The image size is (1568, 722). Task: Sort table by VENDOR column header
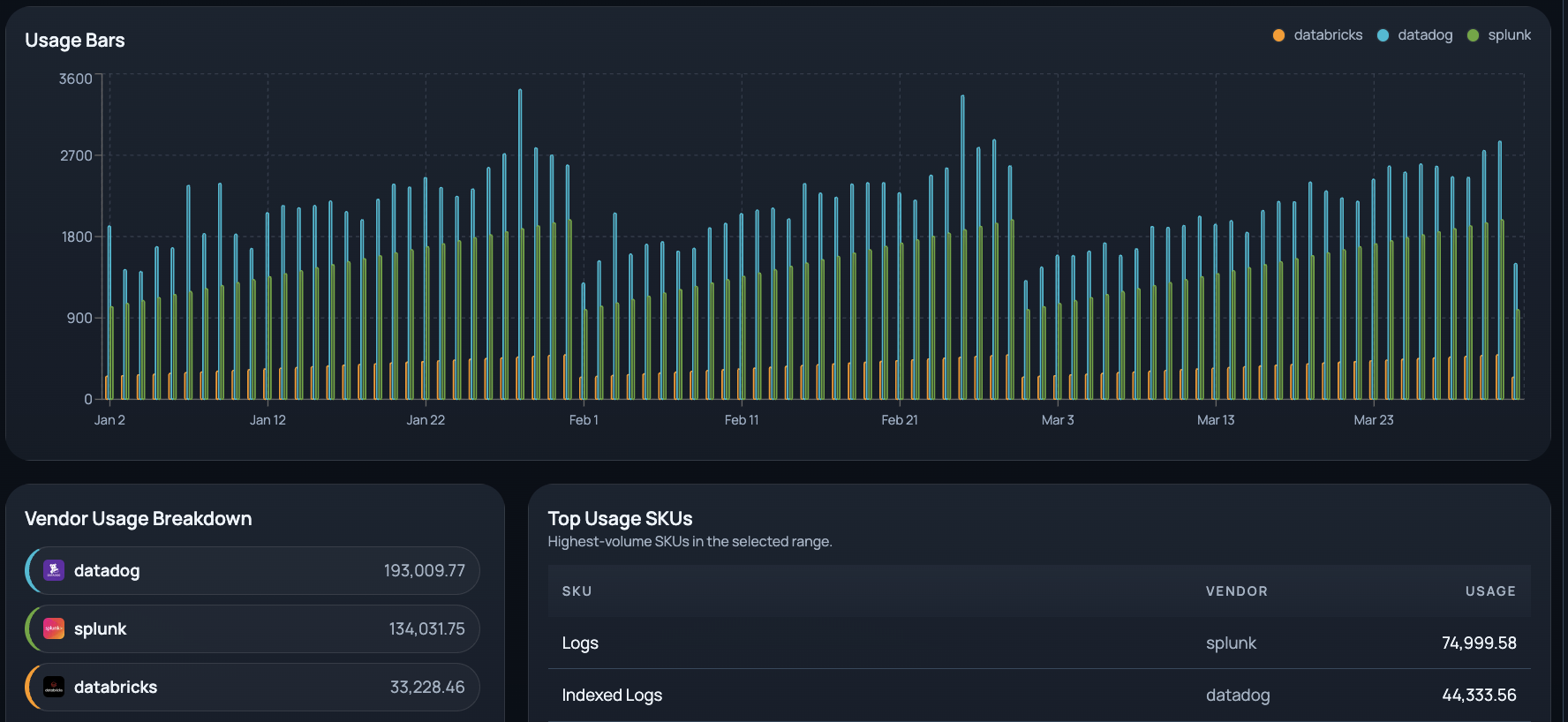tap(1236, 591)
